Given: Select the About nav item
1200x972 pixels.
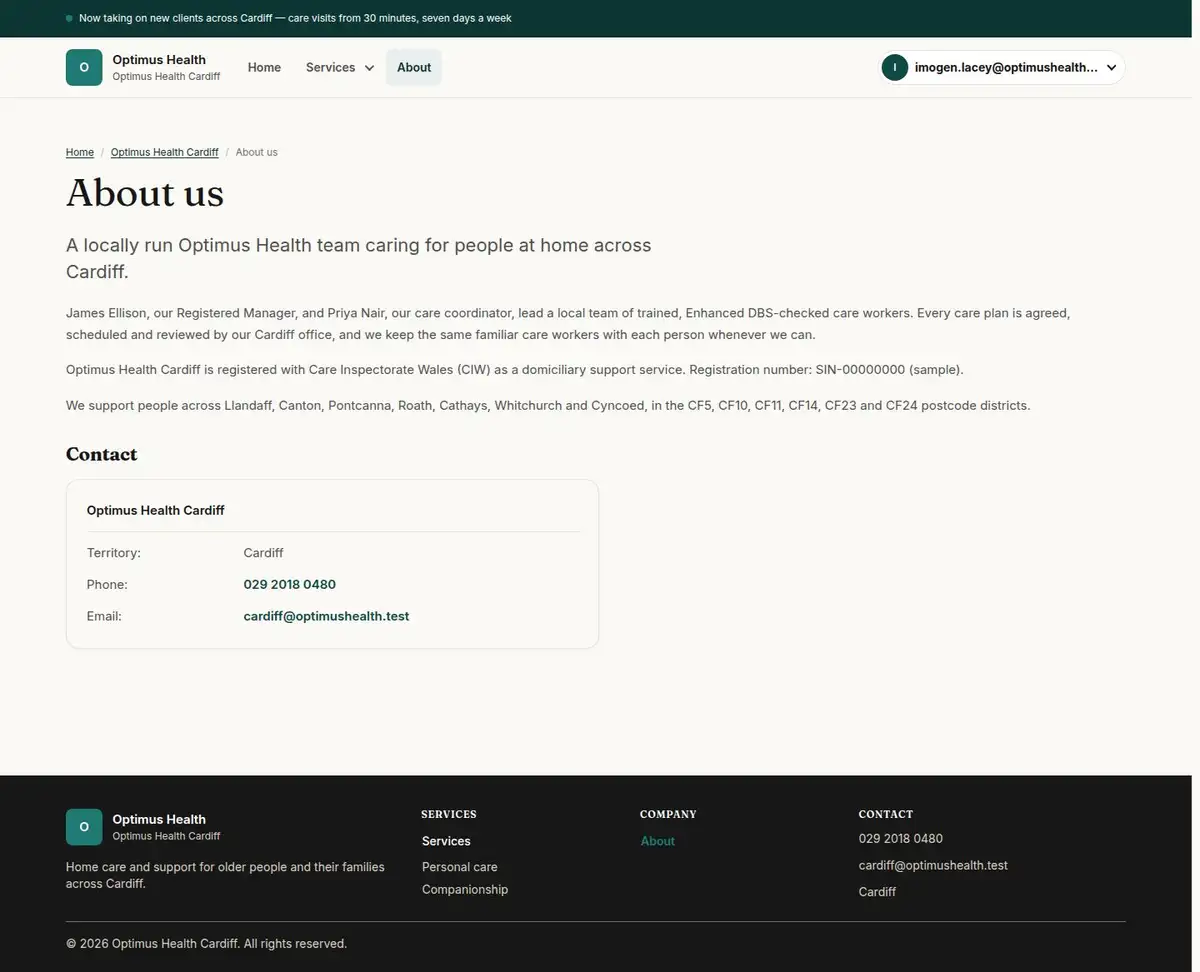Looking at the screenshot, I should tap(414, 67).
